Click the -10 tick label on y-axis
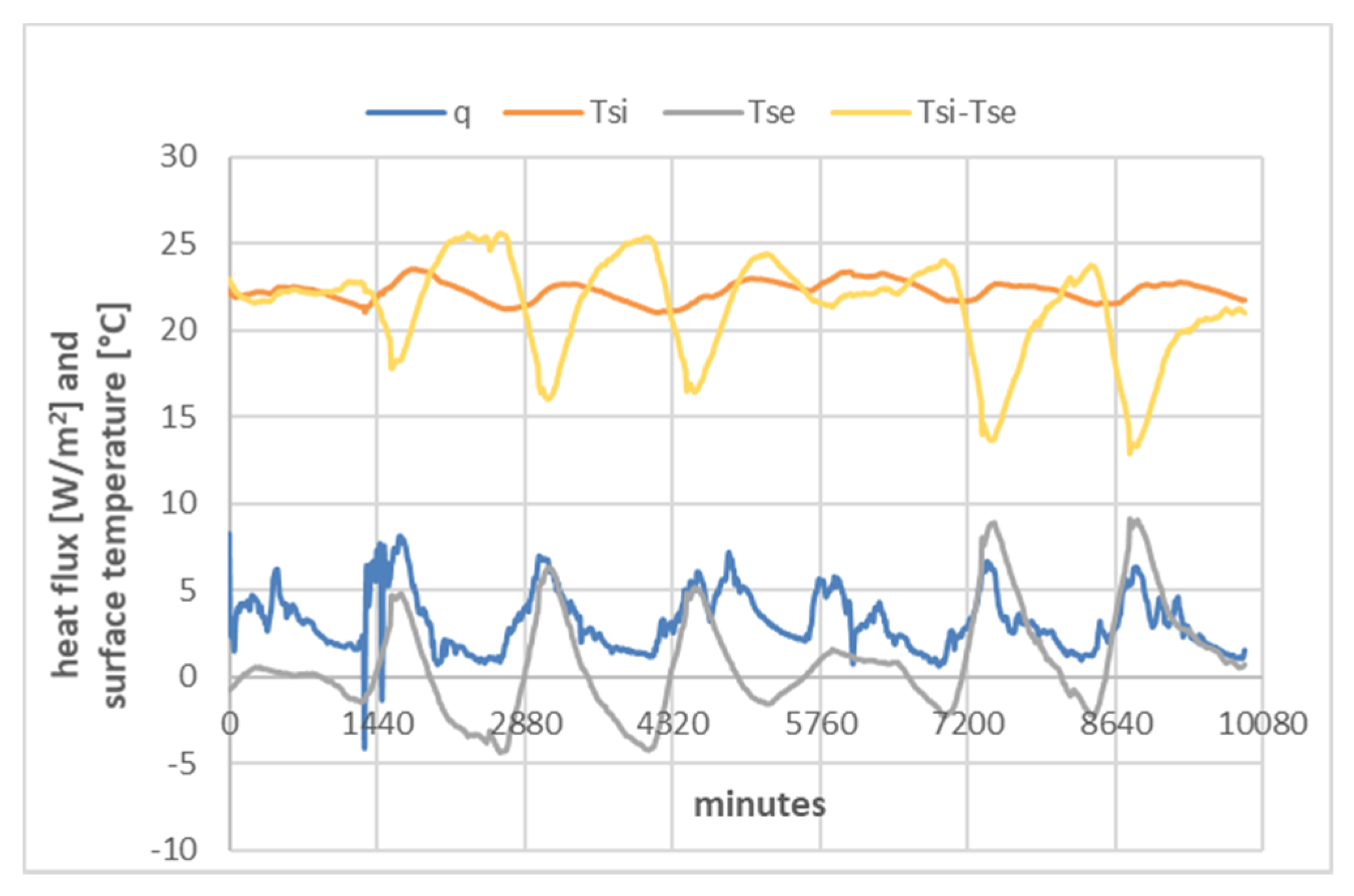Image resolution: width=1354 pixels, height=896 pixels. coord(174,850)
